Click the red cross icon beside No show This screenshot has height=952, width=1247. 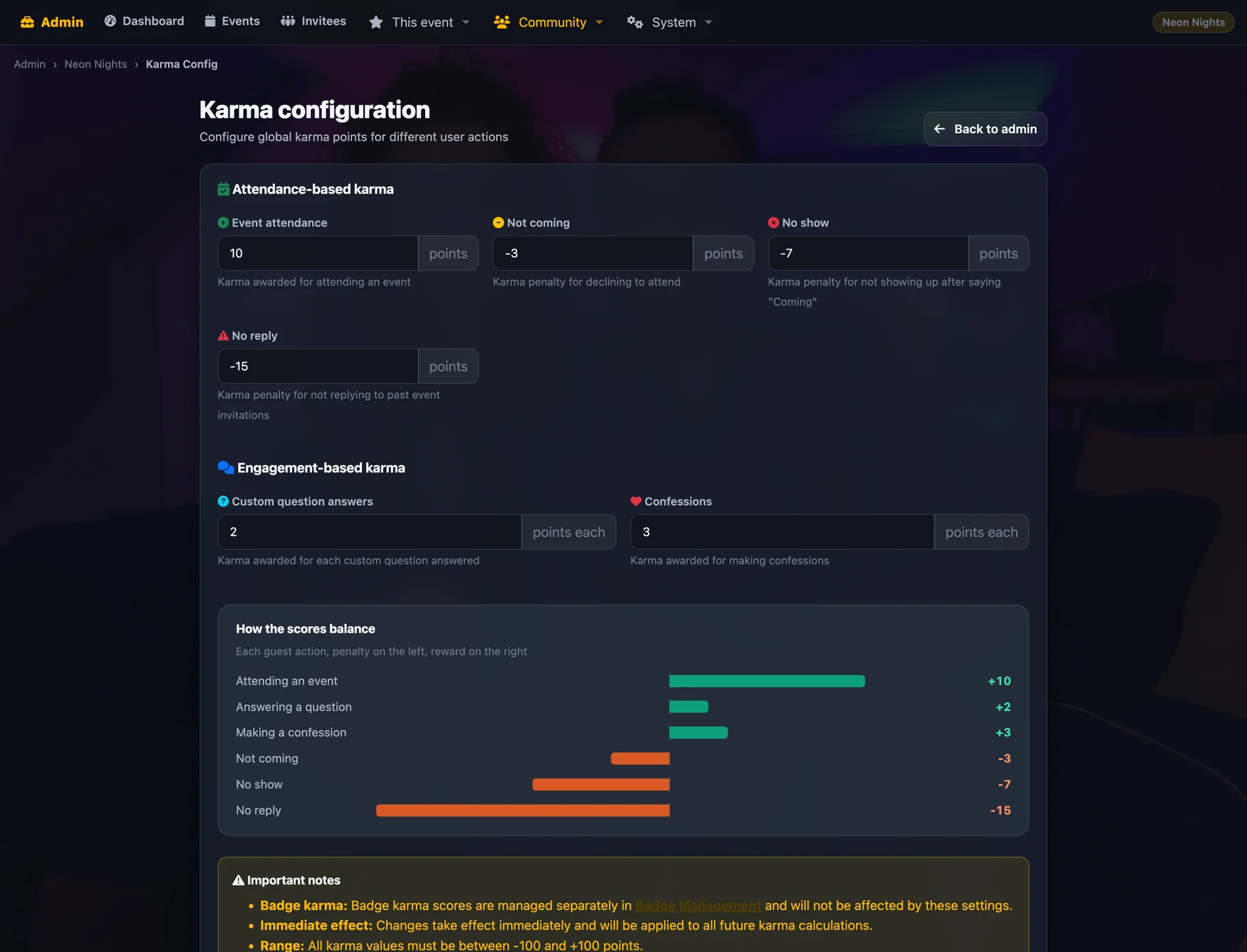[774, 222]
